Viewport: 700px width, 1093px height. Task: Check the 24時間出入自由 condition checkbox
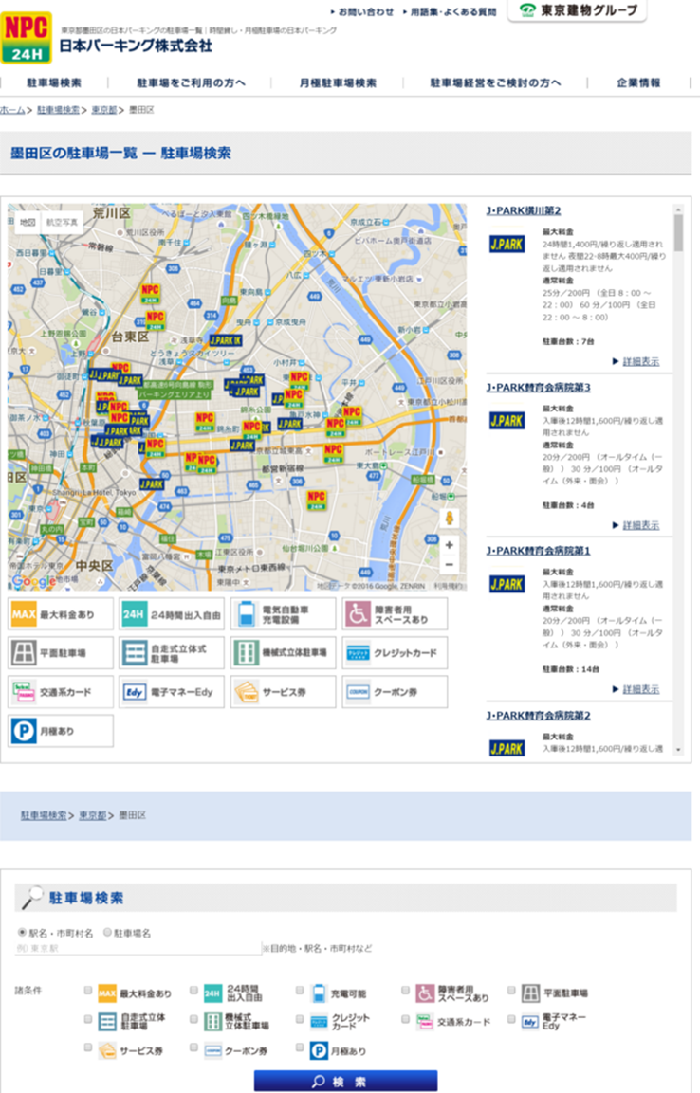194,990
